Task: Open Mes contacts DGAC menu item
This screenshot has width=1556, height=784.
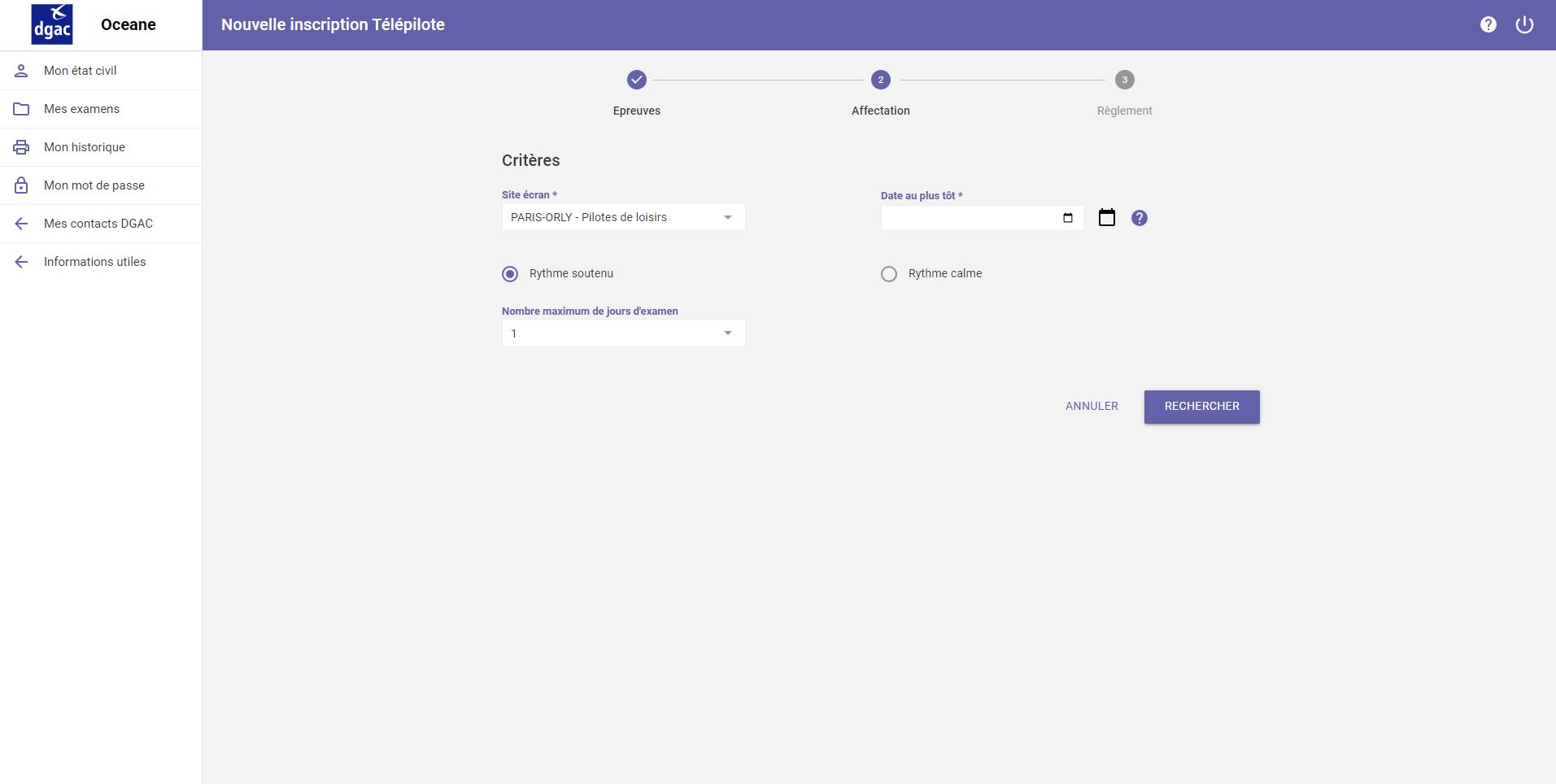Action: coord(101,224)
